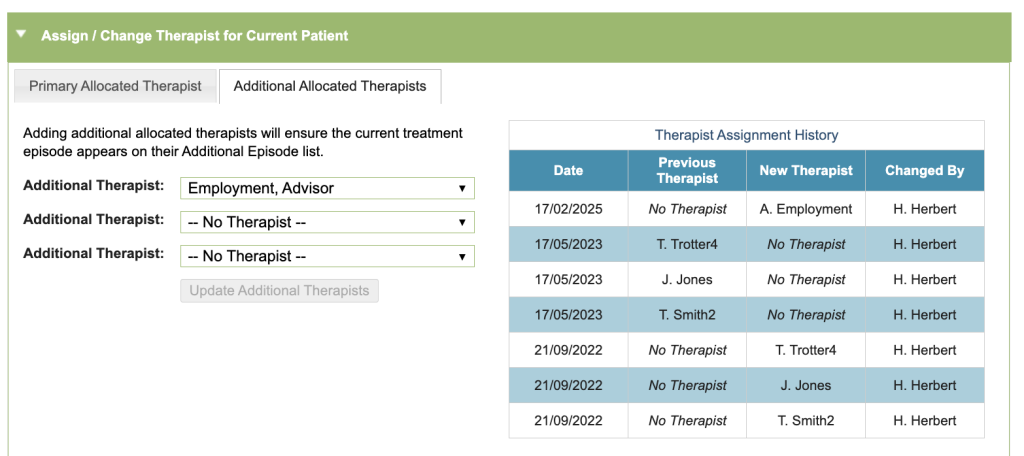Click the Date column header
This screenshot has width=1024, height=456.
coord(568,171)
